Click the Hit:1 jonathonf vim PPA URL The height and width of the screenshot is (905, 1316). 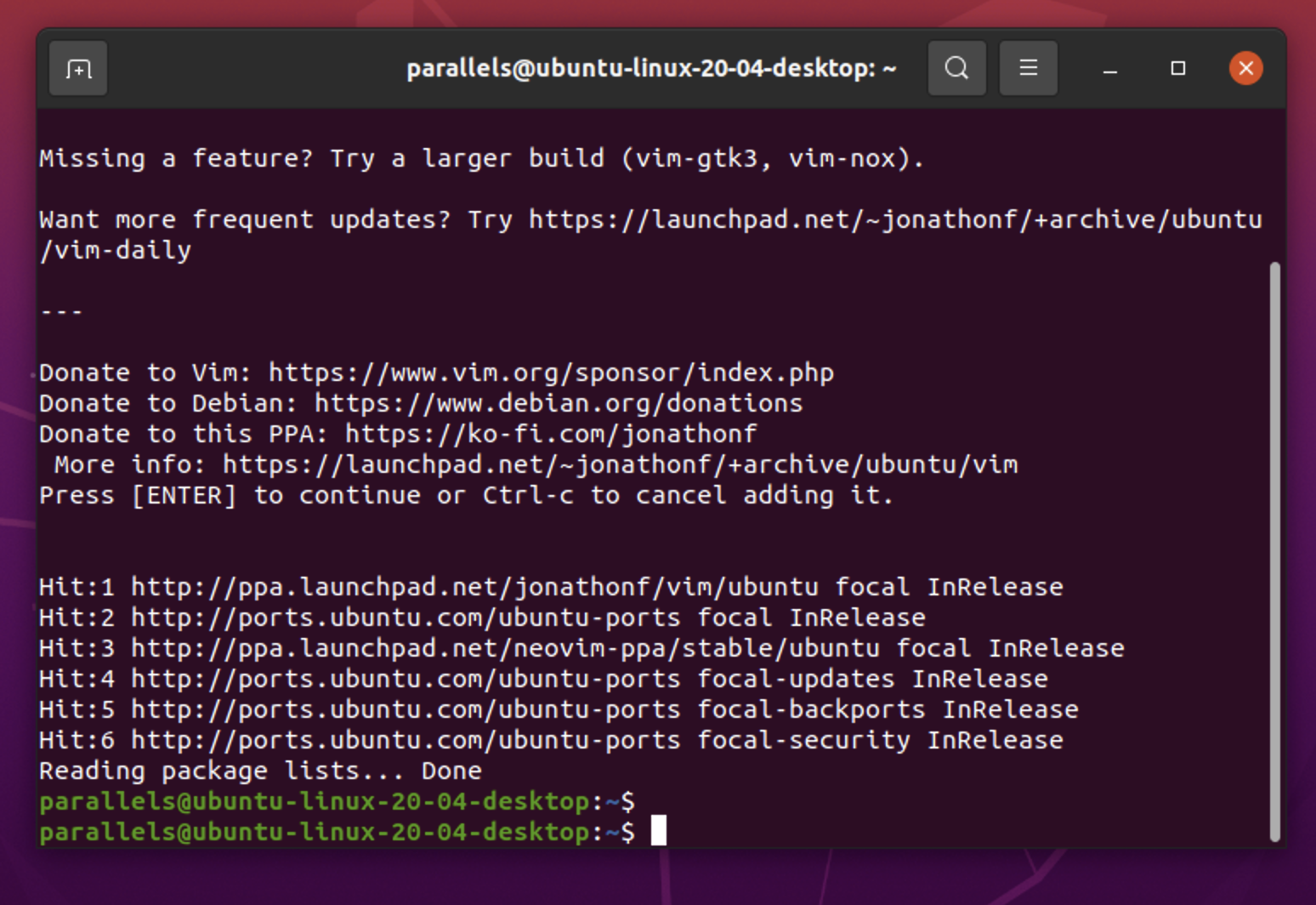click(474, 587)
